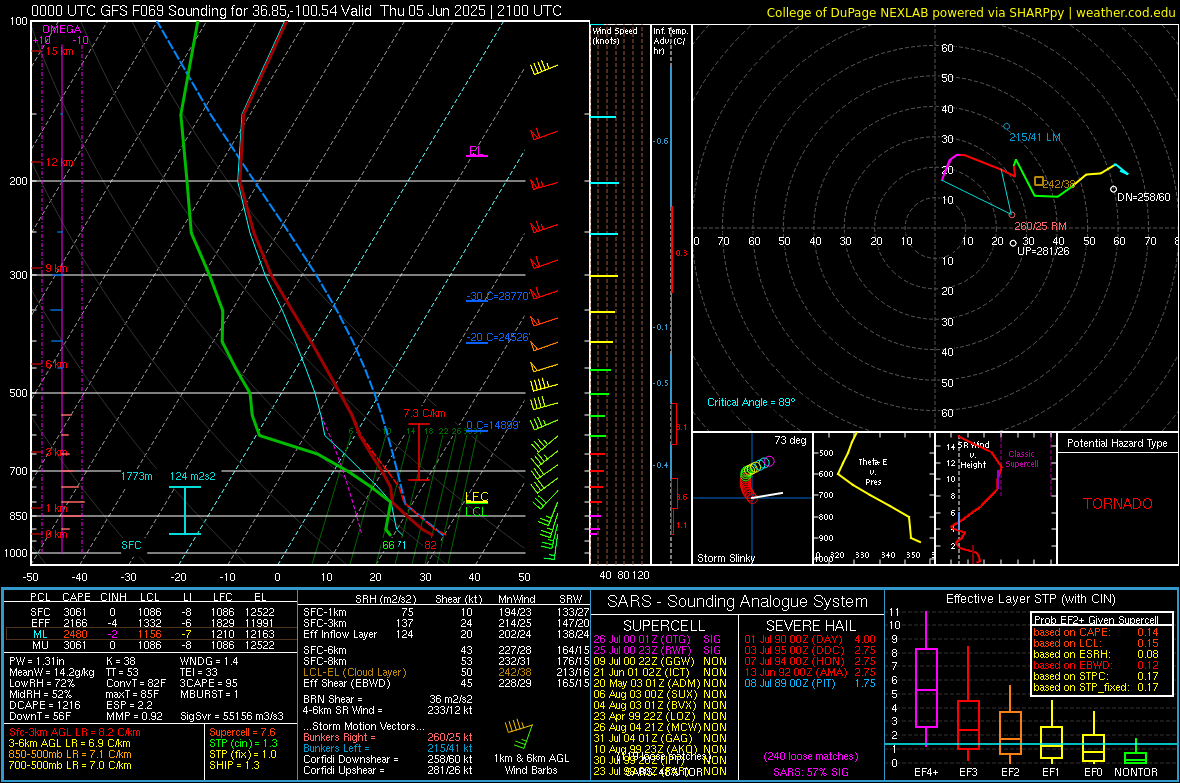This screenshot has width=1180, height=783.
Task: Click the Theta-E v. Pres inset label
Action: pyautogui.click(x=873, y=471)
